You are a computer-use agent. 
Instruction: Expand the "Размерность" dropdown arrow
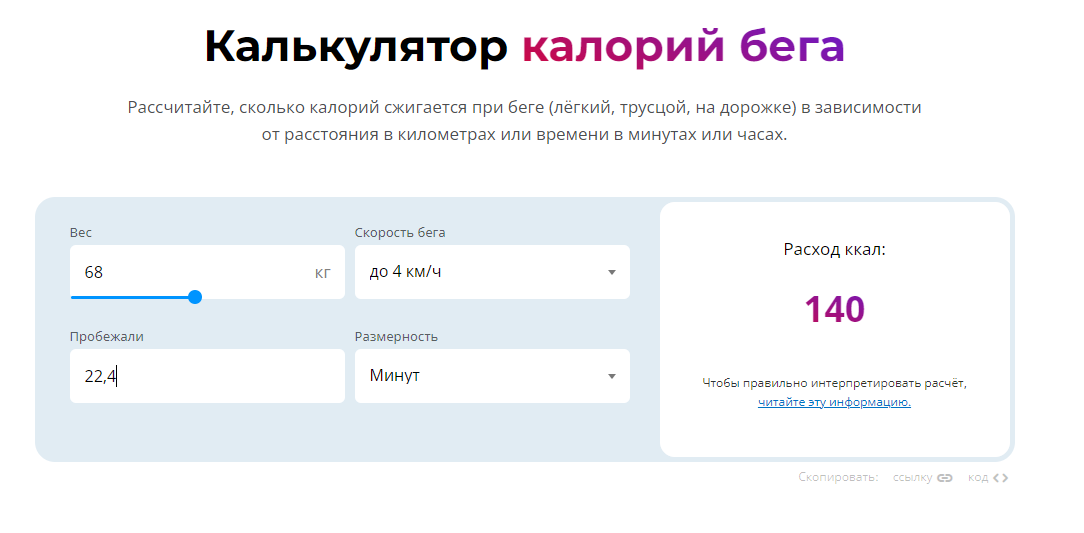coord(611,376)
